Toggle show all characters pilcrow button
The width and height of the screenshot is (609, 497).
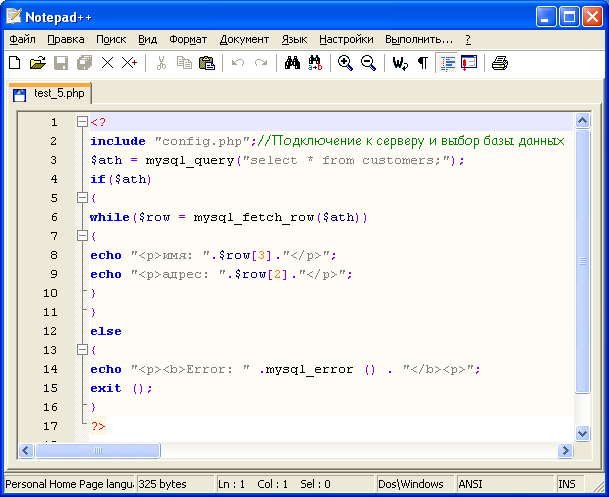point(422,63)
